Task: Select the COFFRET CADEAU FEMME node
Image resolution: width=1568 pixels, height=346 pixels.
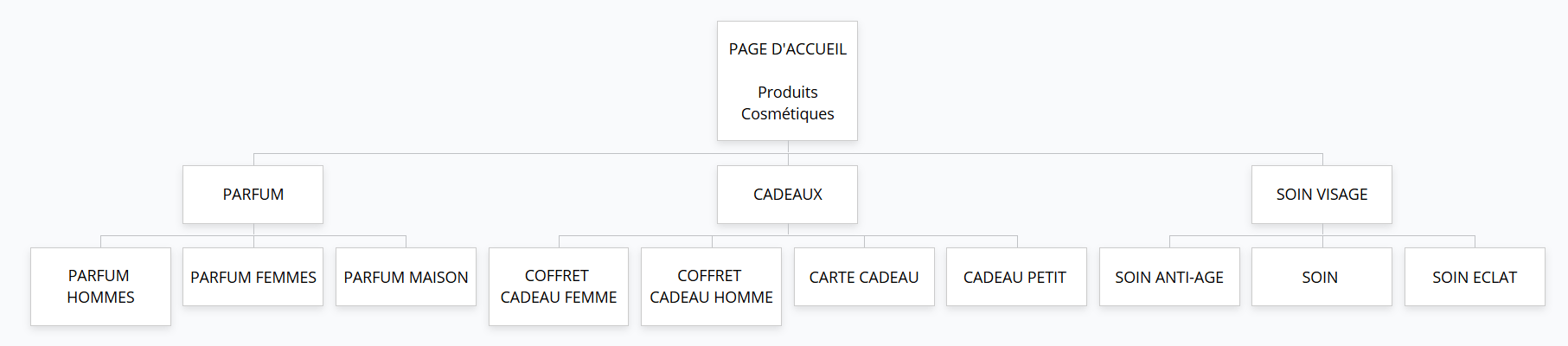Action: (559, 286)
